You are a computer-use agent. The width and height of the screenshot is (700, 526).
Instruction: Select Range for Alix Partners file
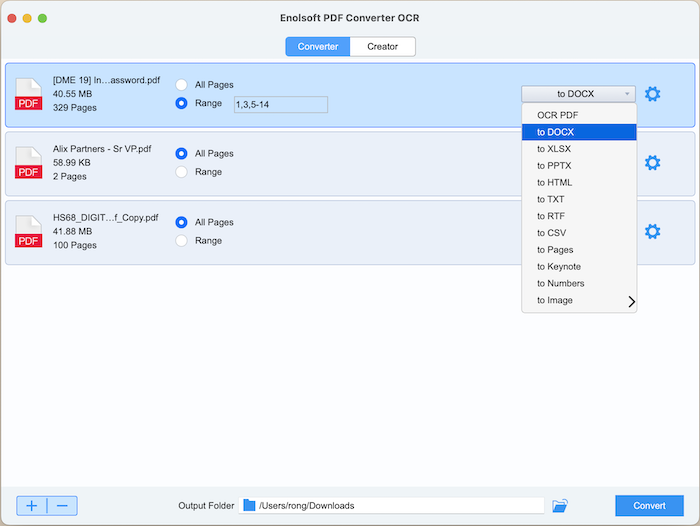(181, 172)
